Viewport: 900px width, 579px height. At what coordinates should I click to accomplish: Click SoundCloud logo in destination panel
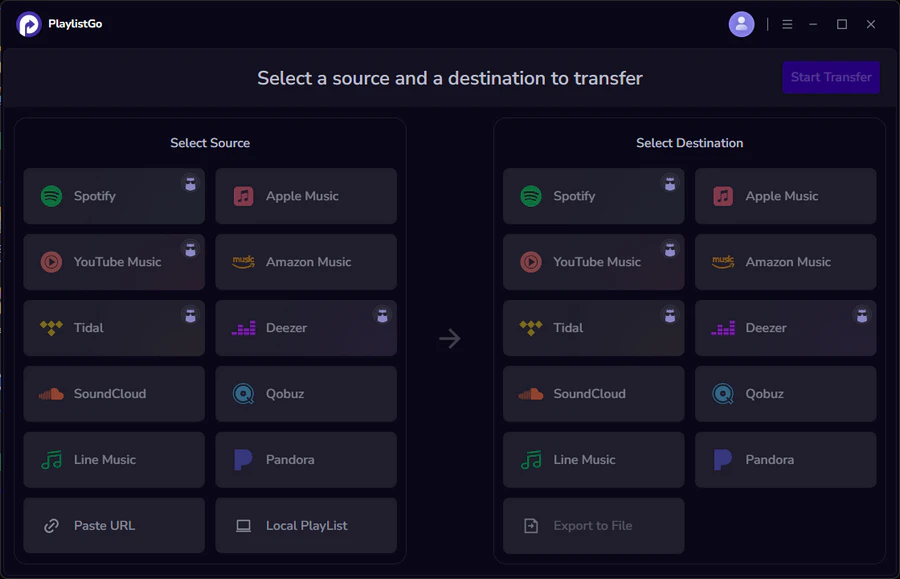tap(531, 394)
